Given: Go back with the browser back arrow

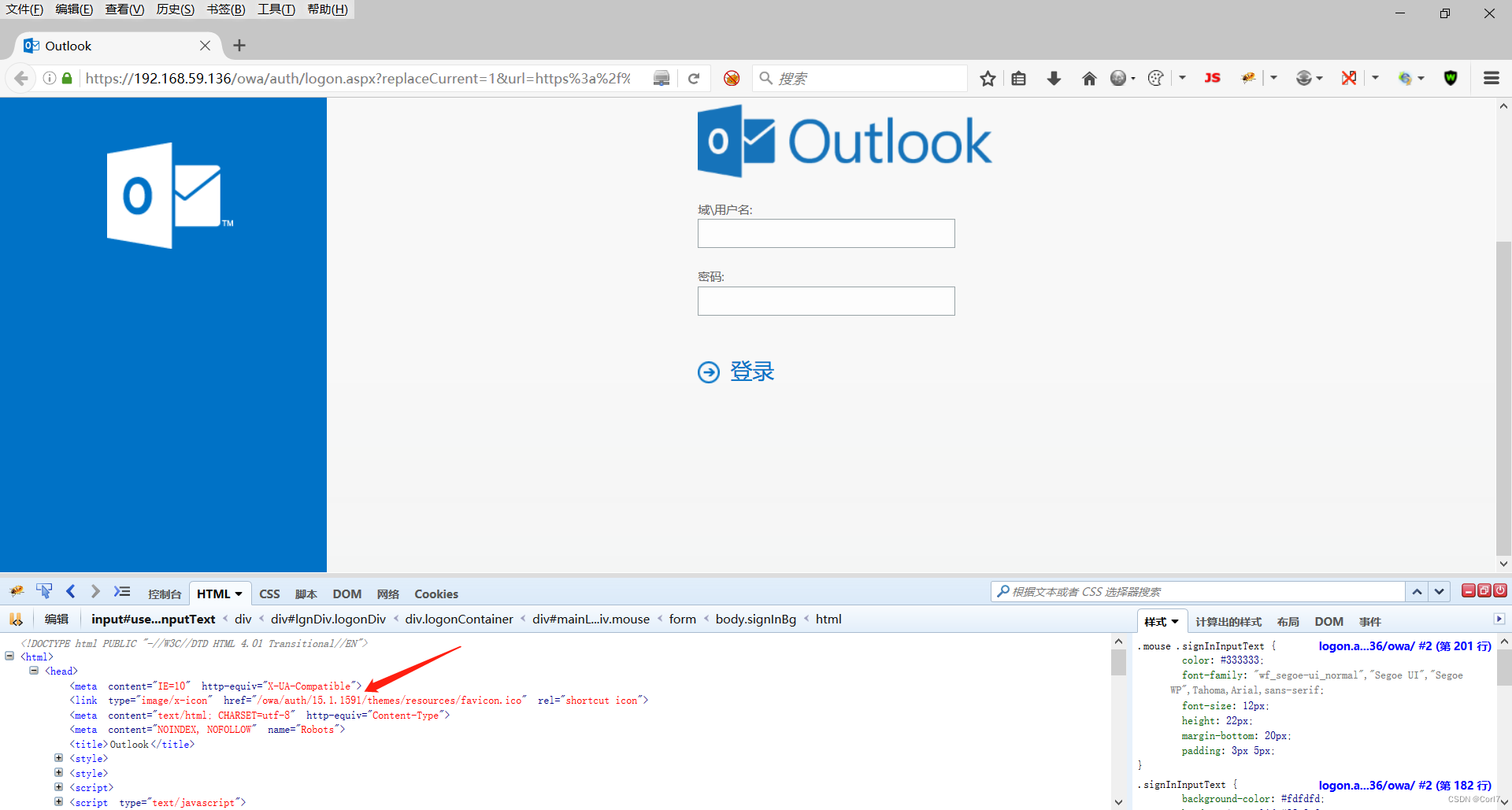Looking at the screenshot, I should (x=21, y=78).
